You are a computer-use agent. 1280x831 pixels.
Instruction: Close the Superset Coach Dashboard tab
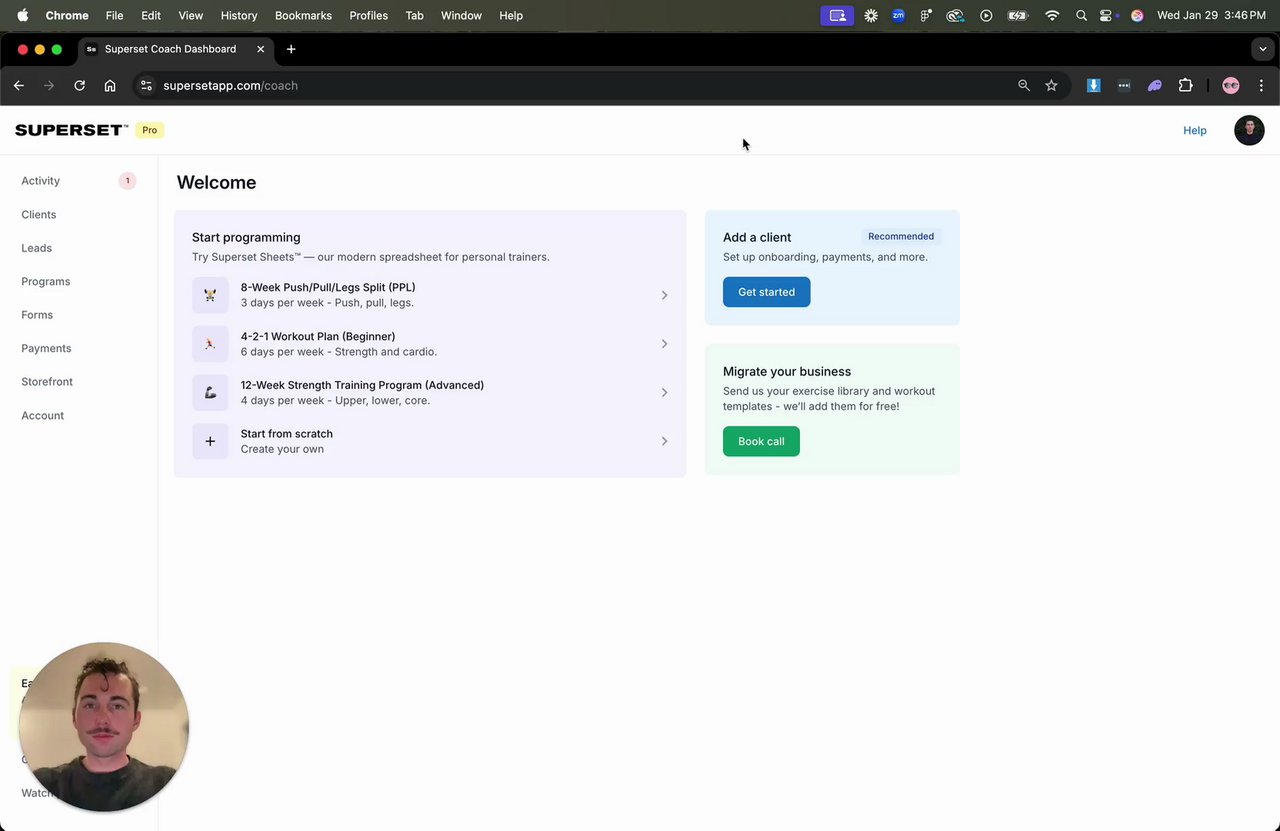(261, 49)
